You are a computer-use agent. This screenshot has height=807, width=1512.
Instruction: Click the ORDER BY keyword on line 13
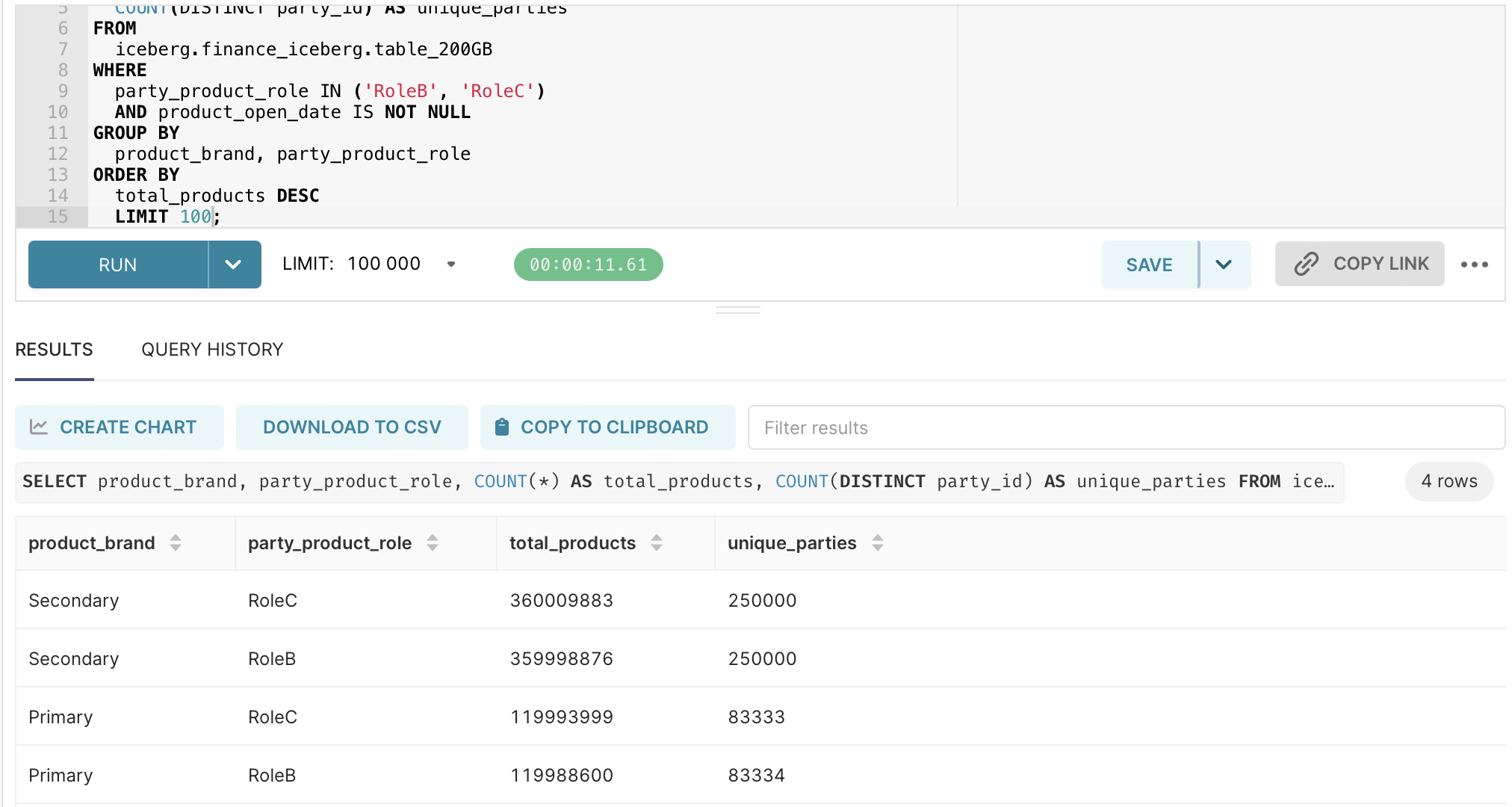click(136, 175)
